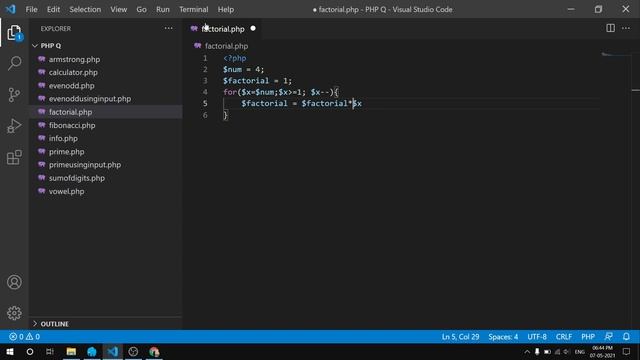Change language mode via PHP
640x360 pixels.
pyautogui.click(x=588, y=337)
